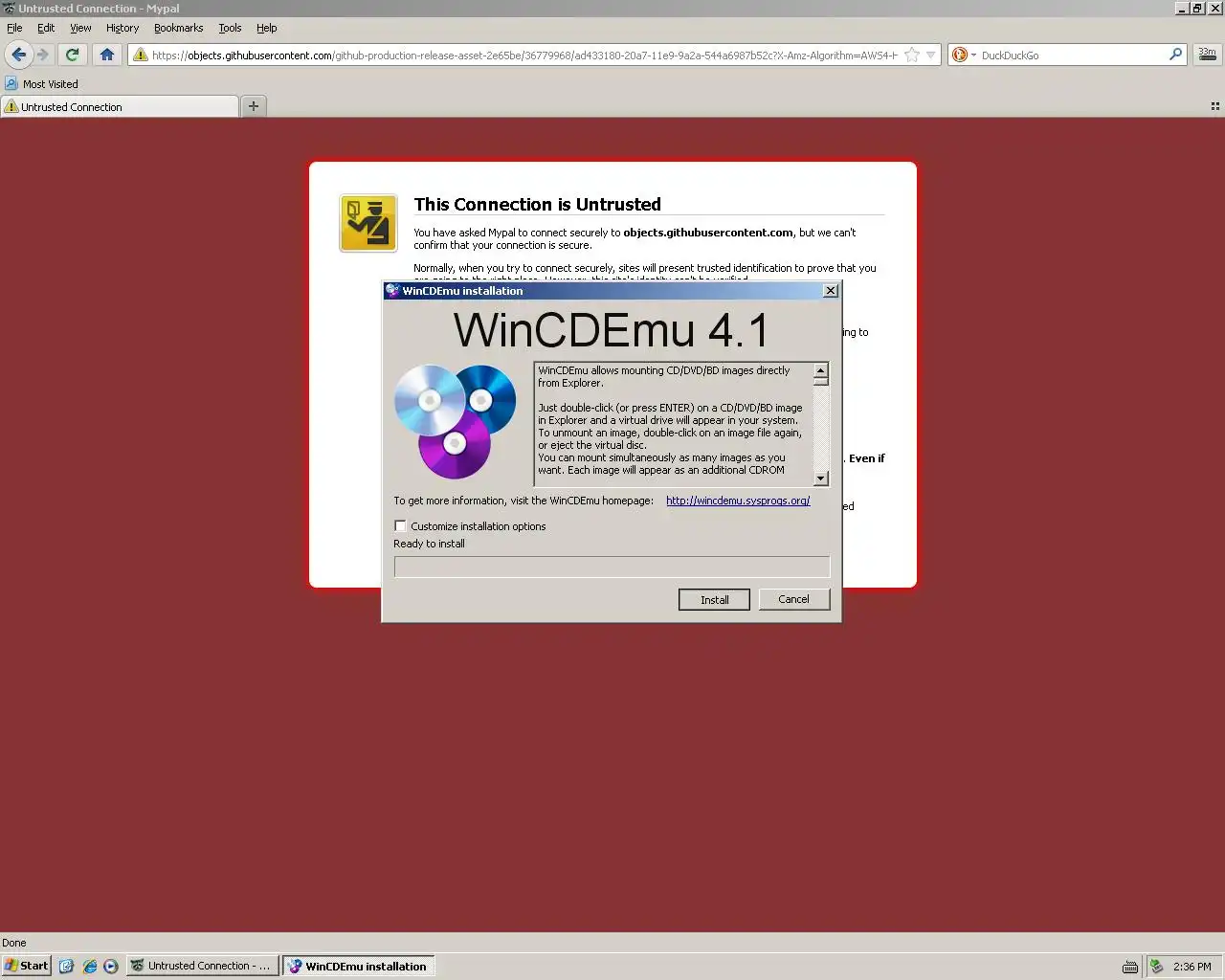Open the Edit menu

point(46,28)
